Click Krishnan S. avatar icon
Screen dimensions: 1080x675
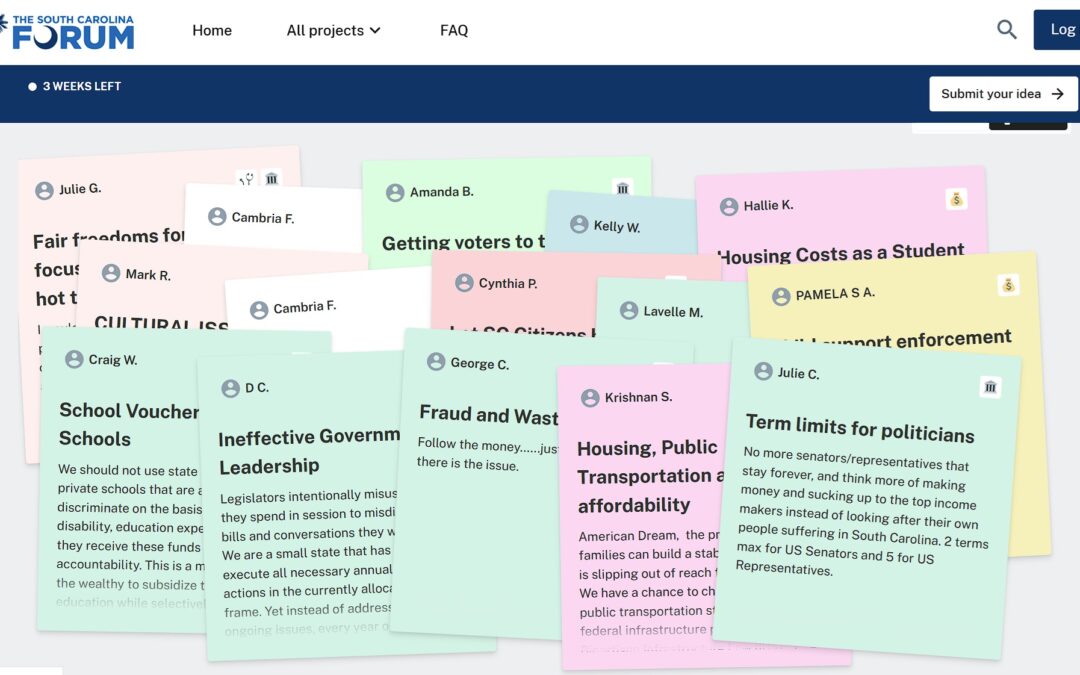point(590,398)
